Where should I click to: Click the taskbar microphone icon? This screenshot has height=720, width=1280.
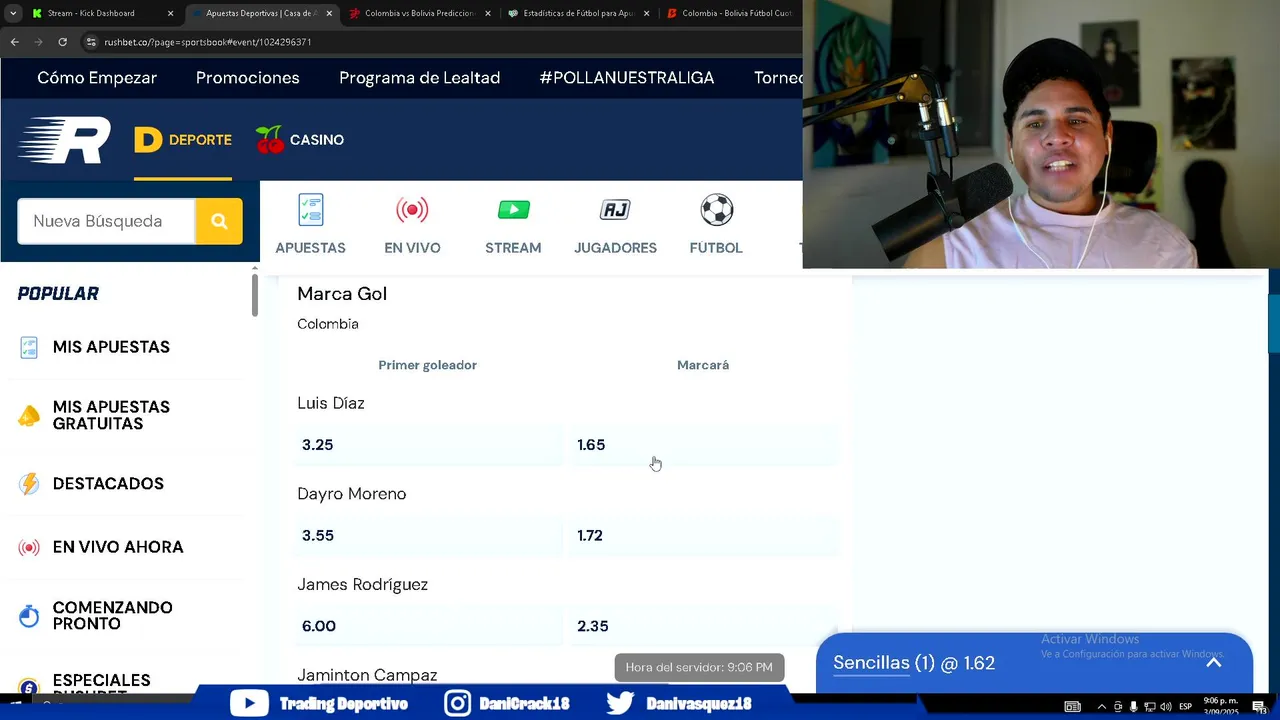(x=1133, y=707)
